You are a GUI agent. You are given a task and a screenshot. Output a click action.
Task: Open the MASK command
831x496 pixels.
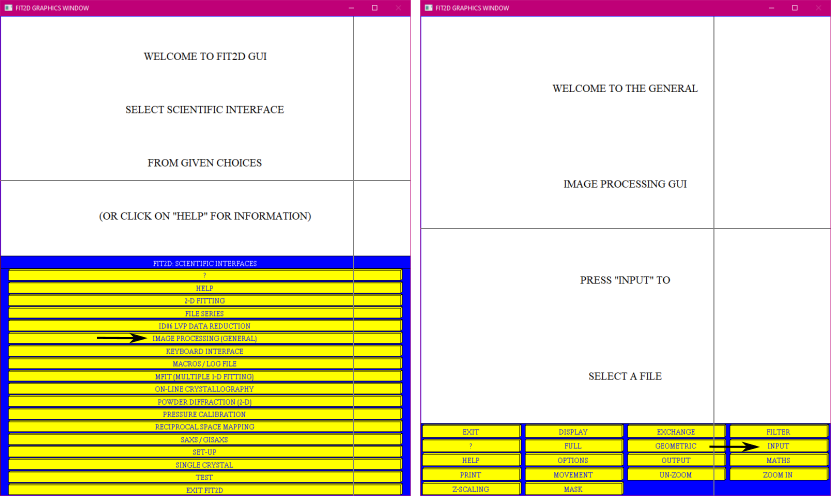(573, 489)
